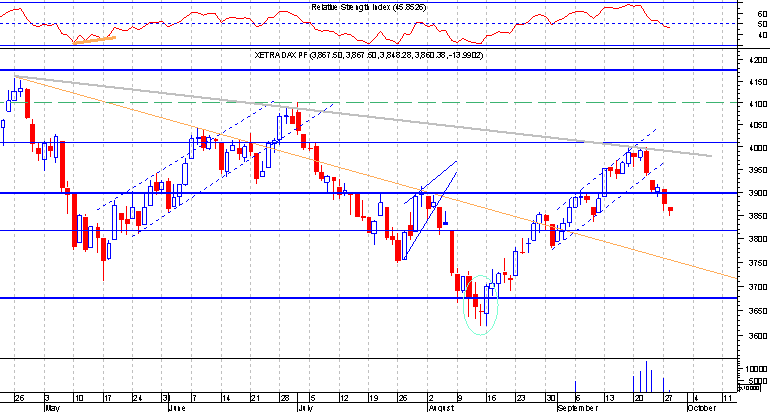Select the 3850 price axis label
This screenshot has height=412, width=770.
(758, 216)
